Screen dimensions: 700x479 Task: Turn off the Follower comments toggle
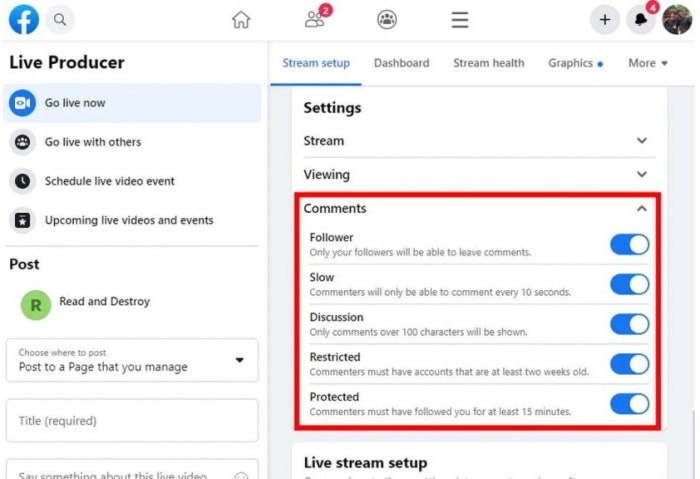point(629,245)
